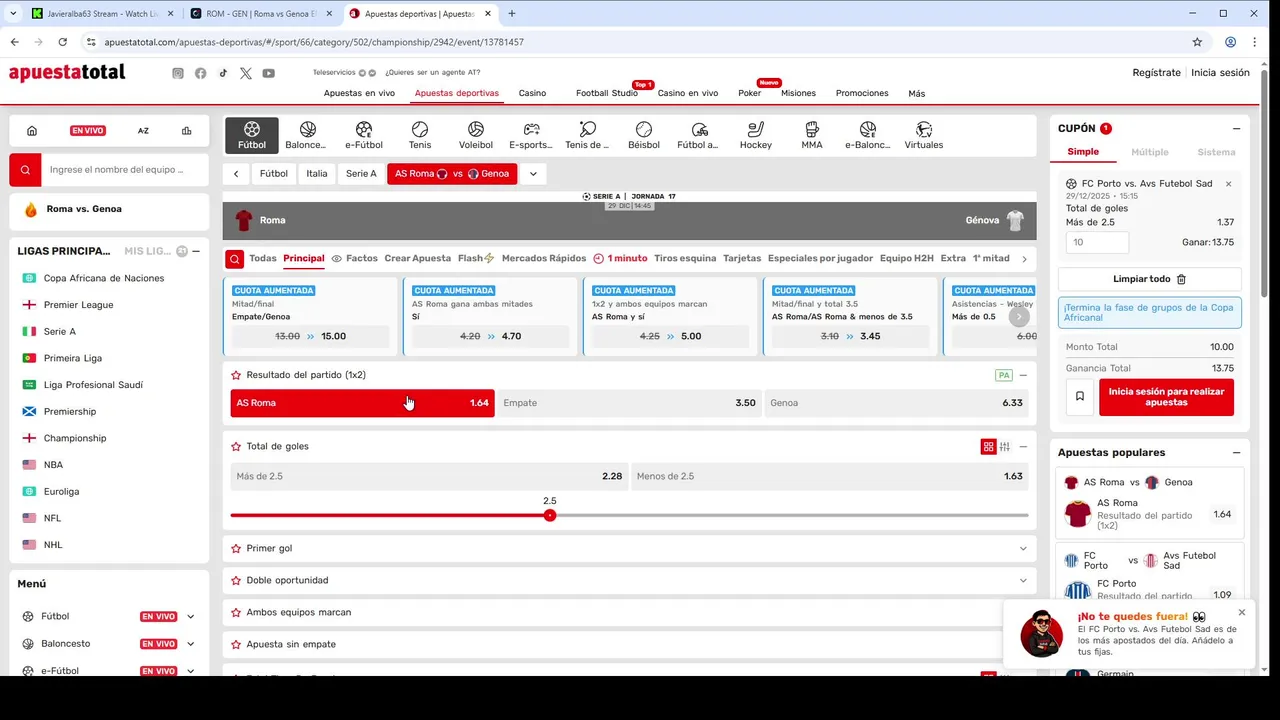The width and height of the screenshot is (1280, 720).
Task: Open the TikTok social icon
Action: click(x=223, y=73)
